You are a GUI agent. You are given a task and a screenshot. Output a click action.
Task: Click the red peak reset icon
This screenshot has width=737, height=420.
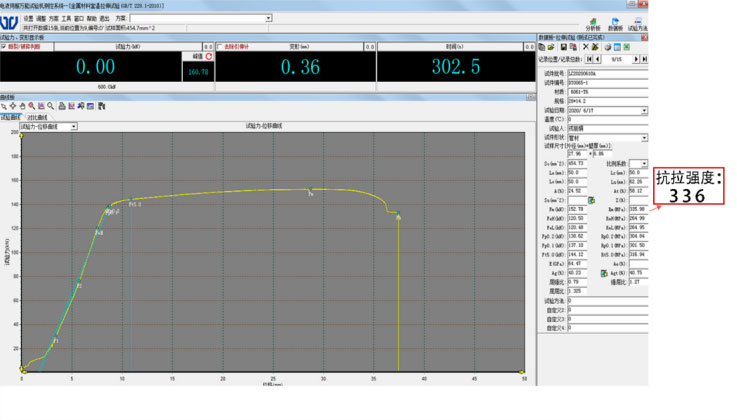[x=210, y=58]
